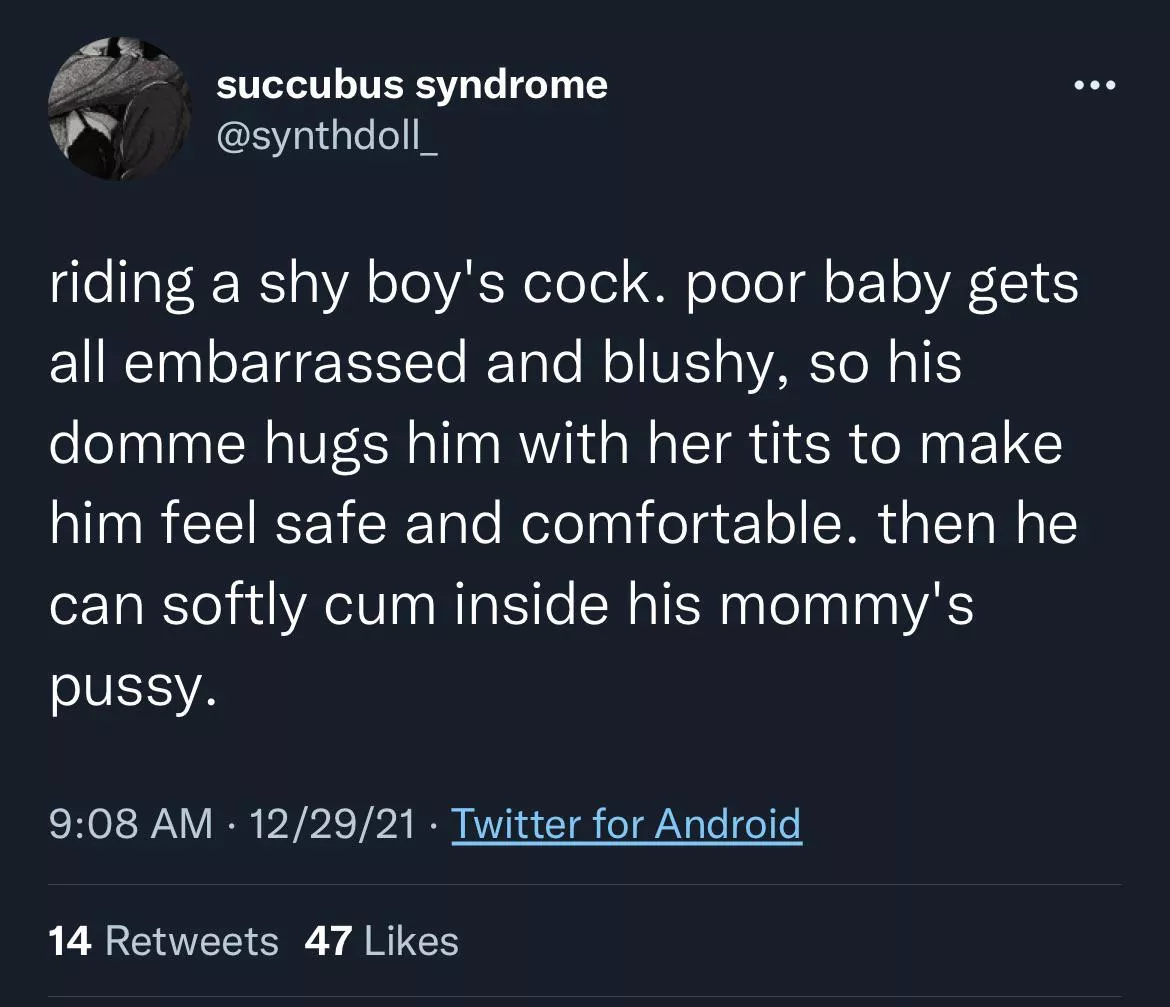1170x1007 pixels.
Task: Select the timestamp 9:08 AM
Action: pos(128,825)
